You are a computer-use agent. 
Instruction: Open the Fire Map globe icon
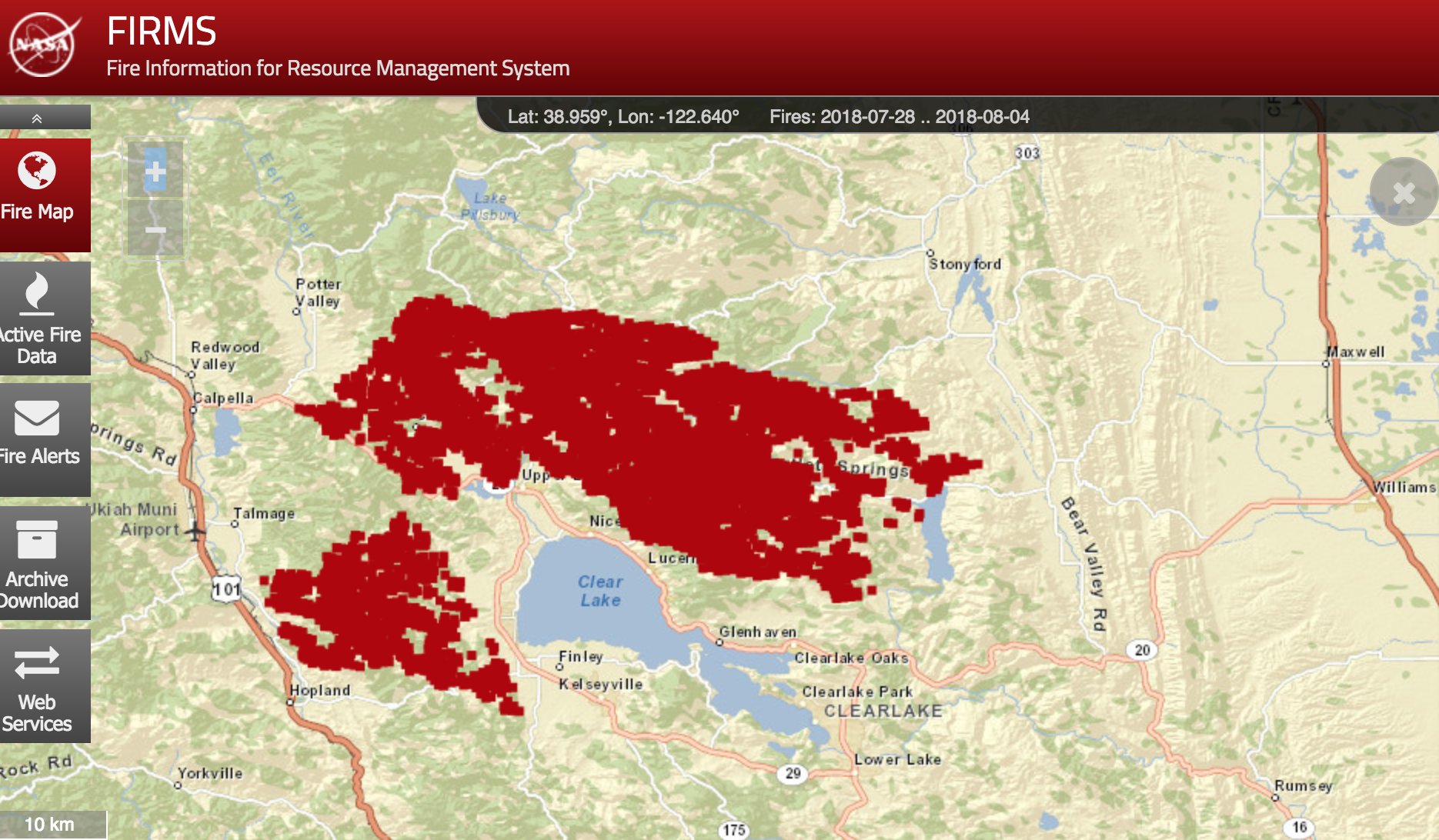coord(37,170)
